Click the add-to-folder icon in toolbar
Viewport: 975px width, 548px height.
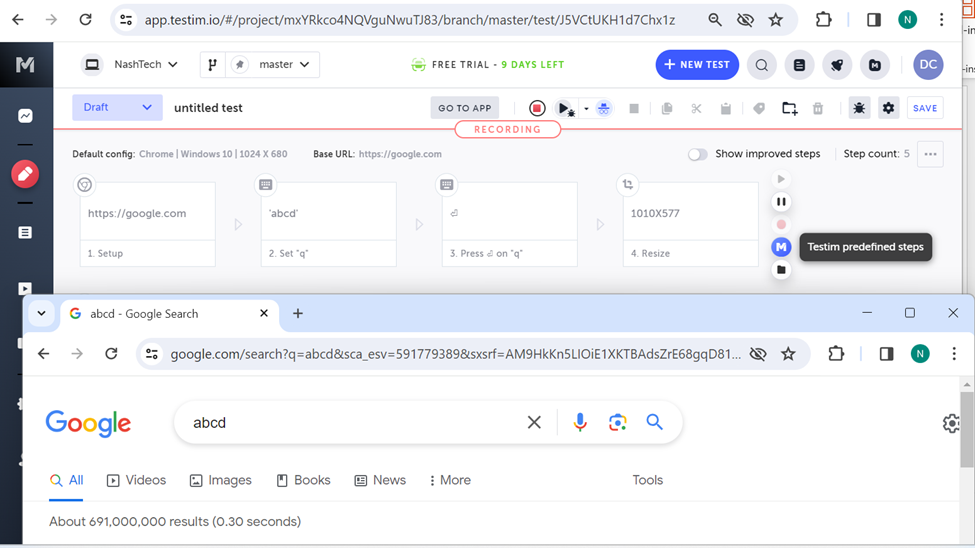(x=789, y=108)
